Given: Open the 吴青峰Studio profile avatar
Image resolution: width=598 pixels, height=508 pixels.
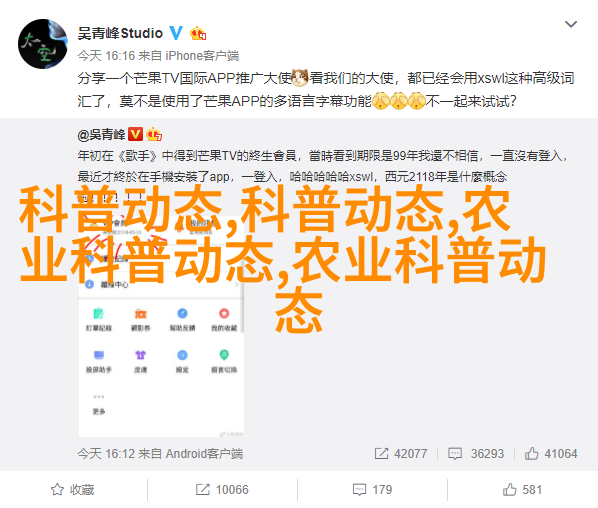Looking at the screenshot, I should [43, 44].
